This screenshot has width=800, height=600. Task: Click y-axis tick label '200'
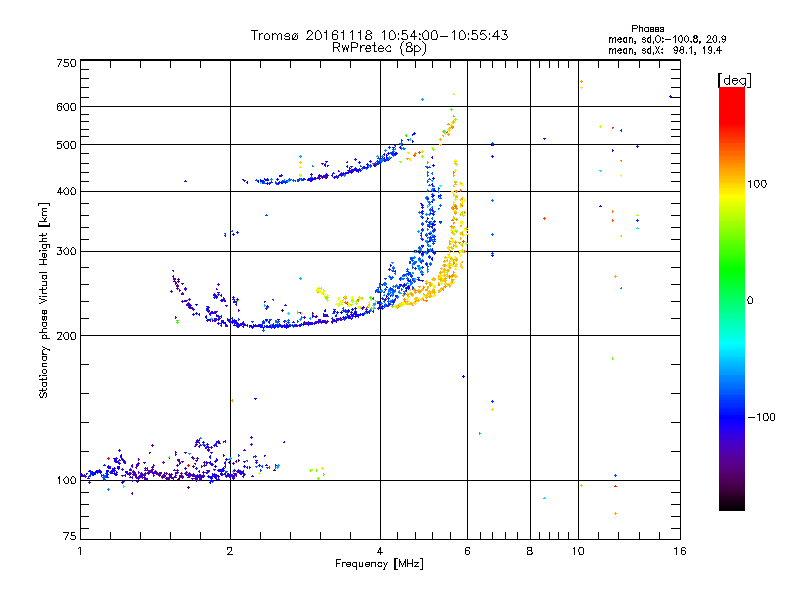tap(67, 336)
